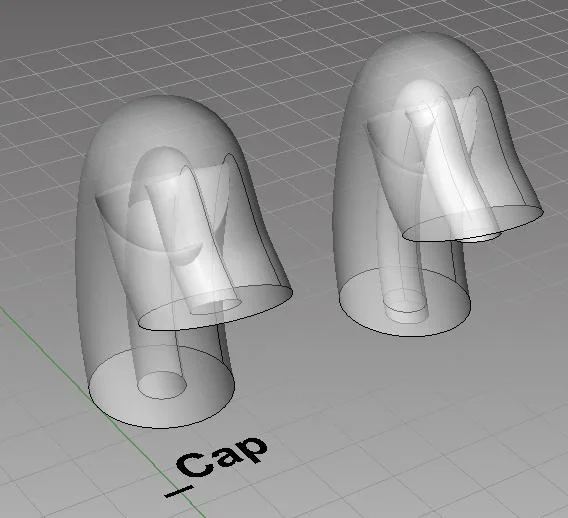The height and width of the screenshot is (518, 568).
Task: Select the slanted opening ellipse of left model
Action: [x=216, y=306]
